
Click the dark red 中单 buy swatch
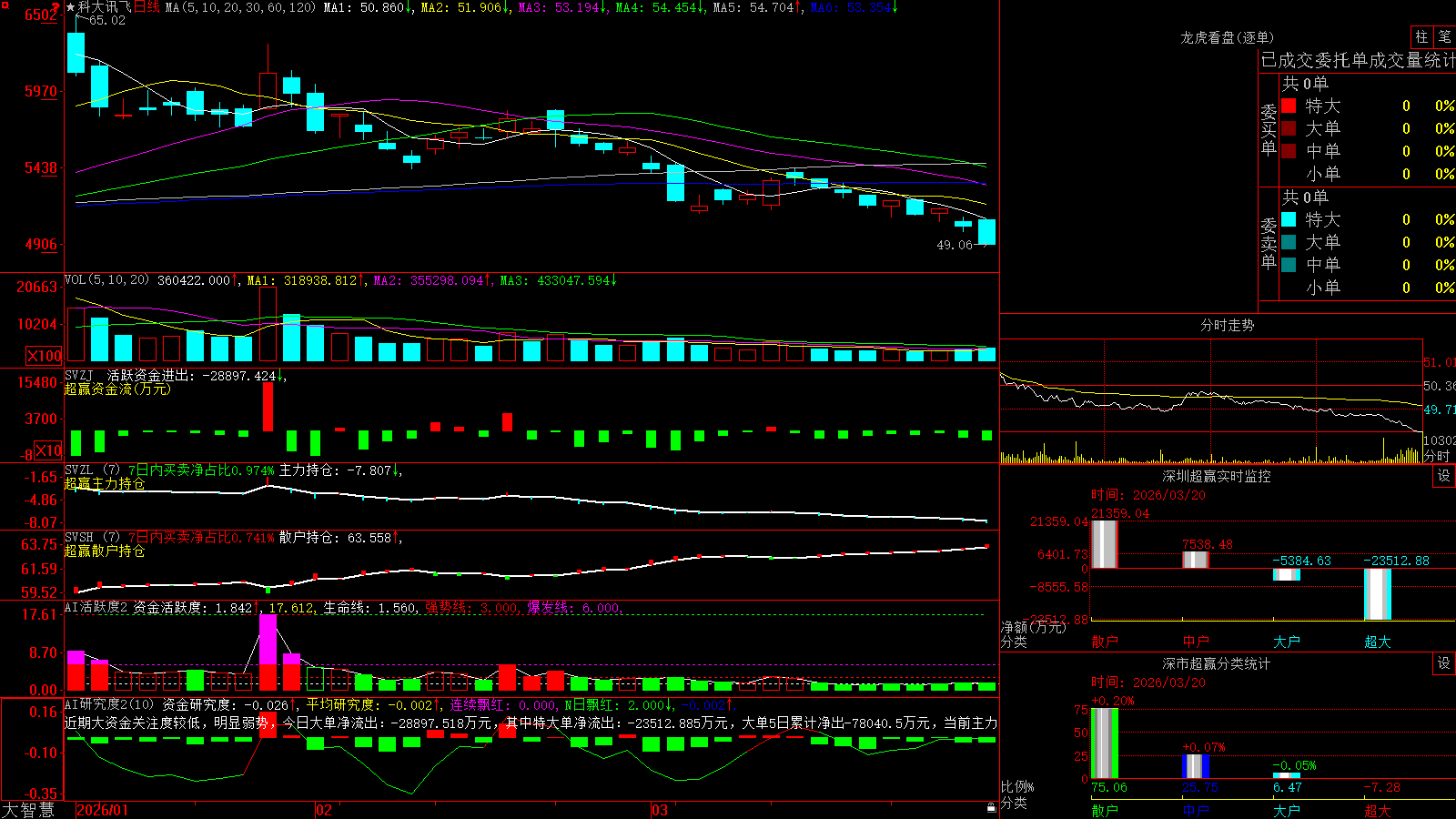tap(1289, 151)
